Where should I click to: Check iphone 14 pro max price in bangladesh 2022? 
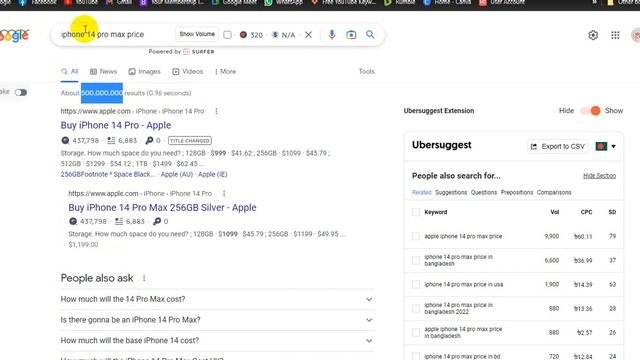click(416, 309)
